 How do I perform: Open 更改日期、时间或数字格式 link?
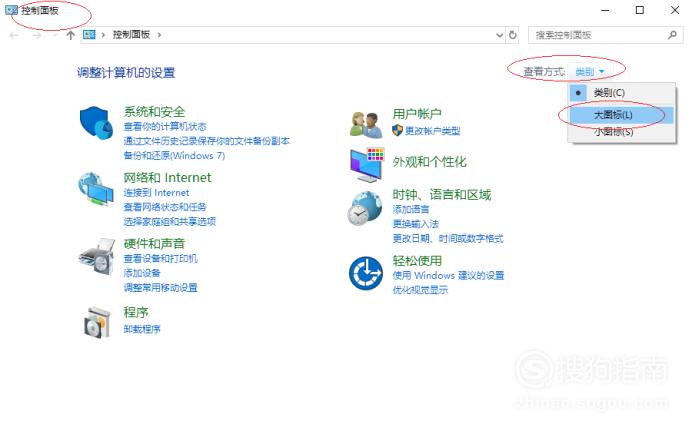click(448, 238)
